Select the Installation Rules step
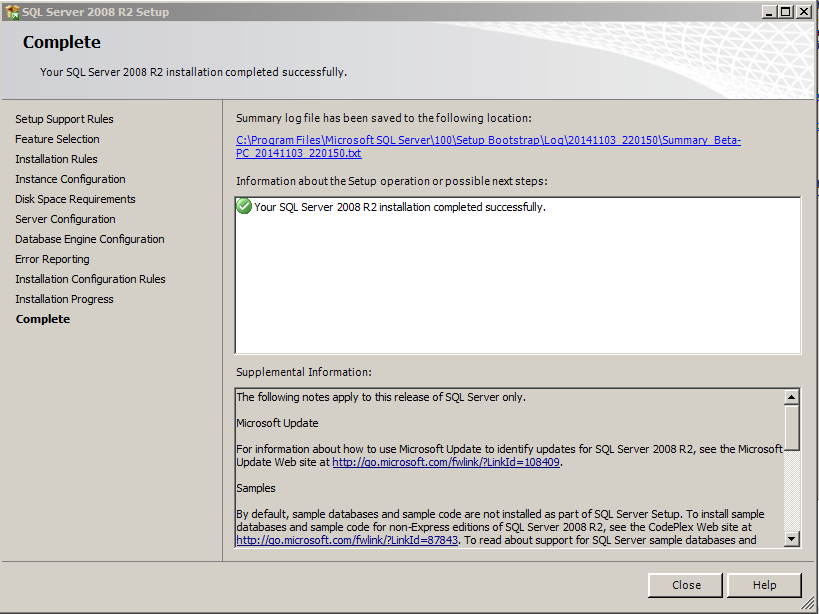The height and width of the screenshot is (614, 819). point(56,159)
